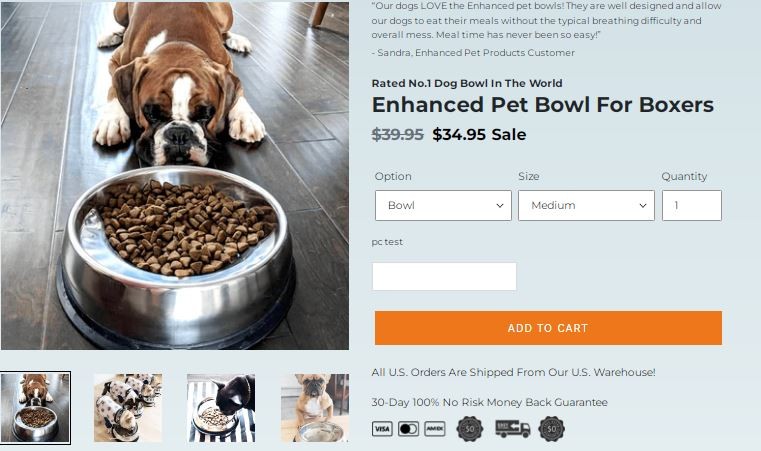Click the Visa payment icon
The width and height of the screenshot is (761, 451).
[382, 429]
